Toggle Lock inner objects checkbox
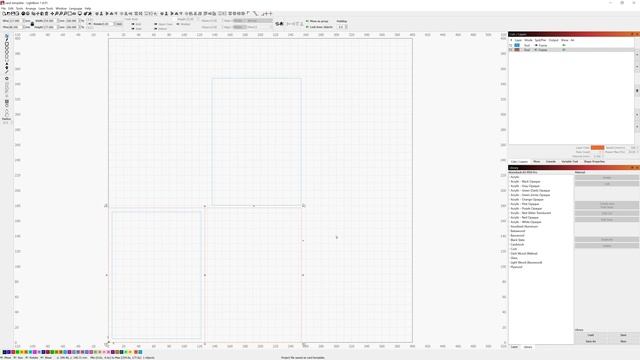The height and width of the screenshot is (360, 640). (307, 27)
